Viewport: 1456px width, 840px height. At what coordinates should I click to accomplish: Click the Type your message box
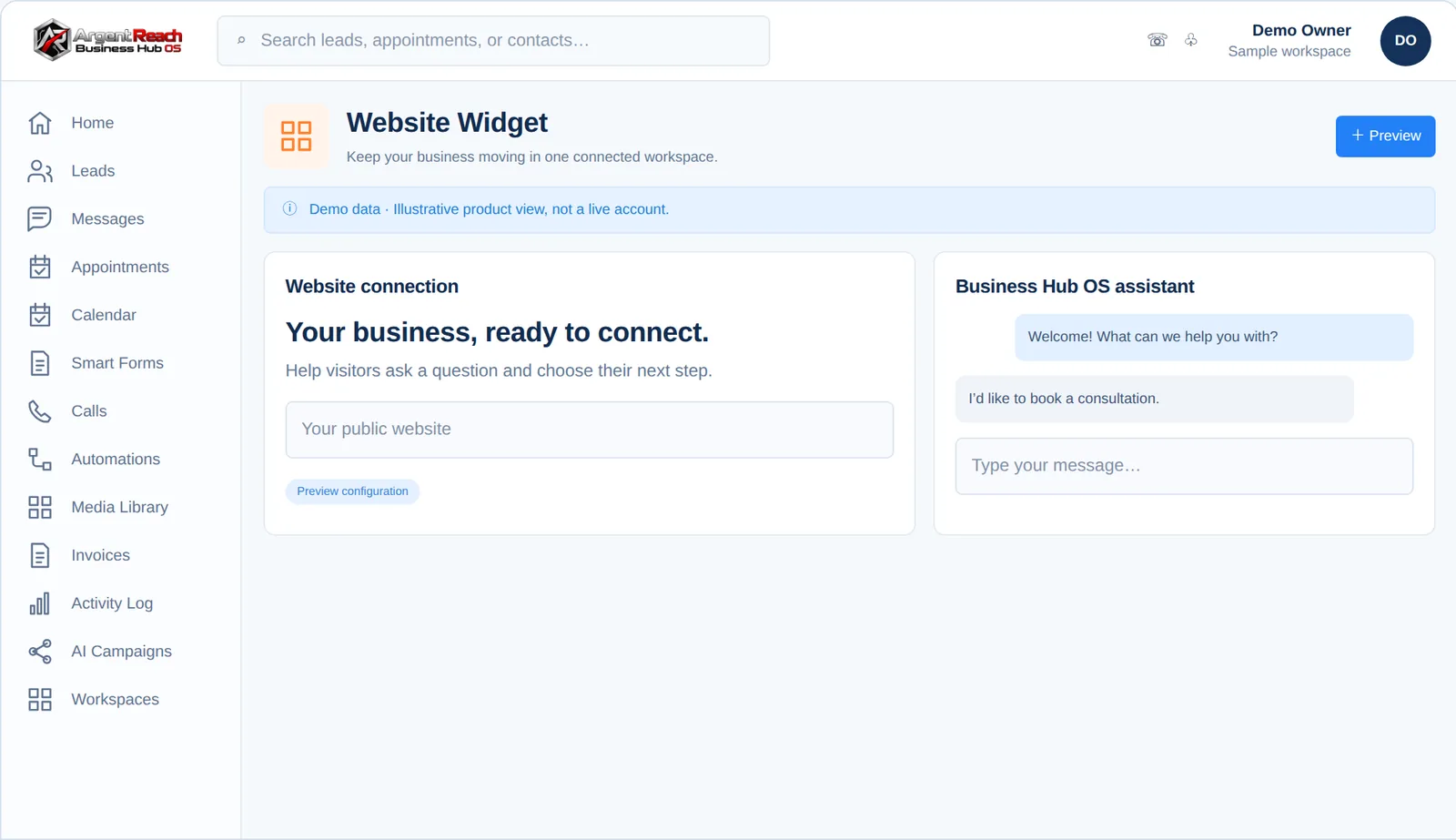[x=1184, y=466]
